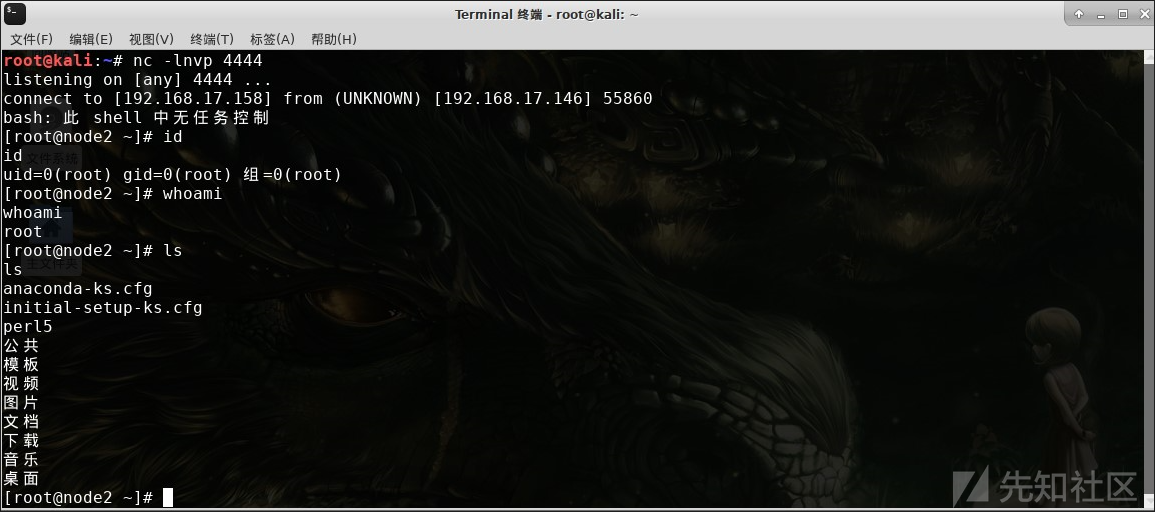Open the 视图(V) menu
This screenshot has width=1155, height=512.
point(152,39)
